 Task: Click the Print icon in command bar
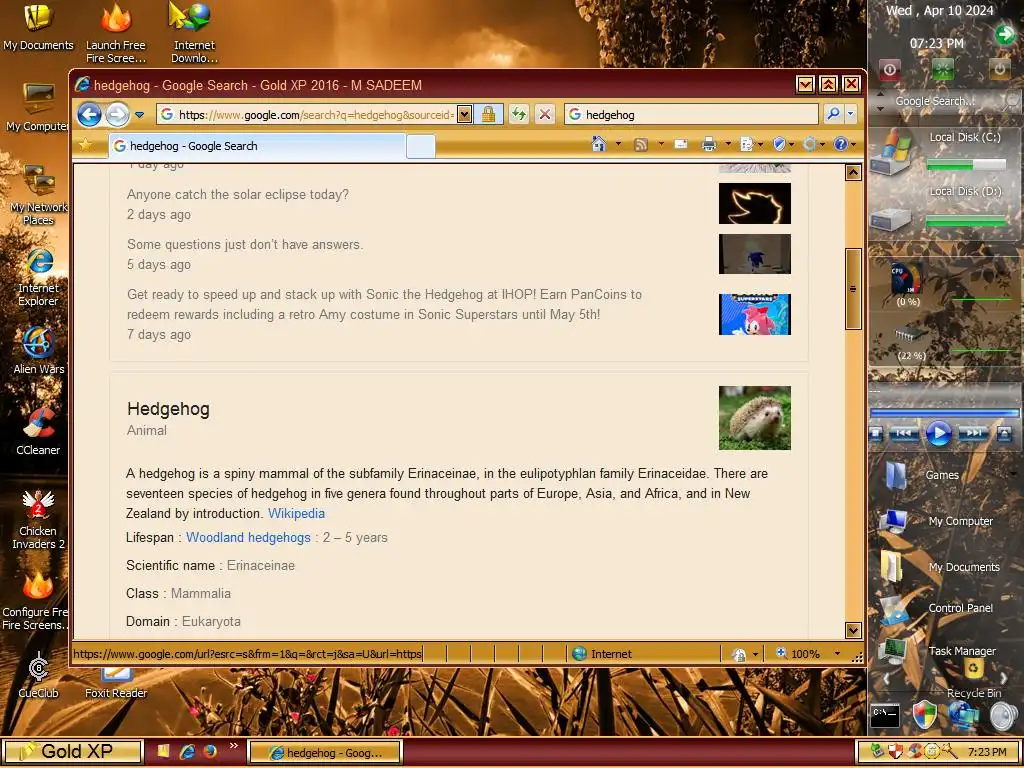(x=709, y=144)
